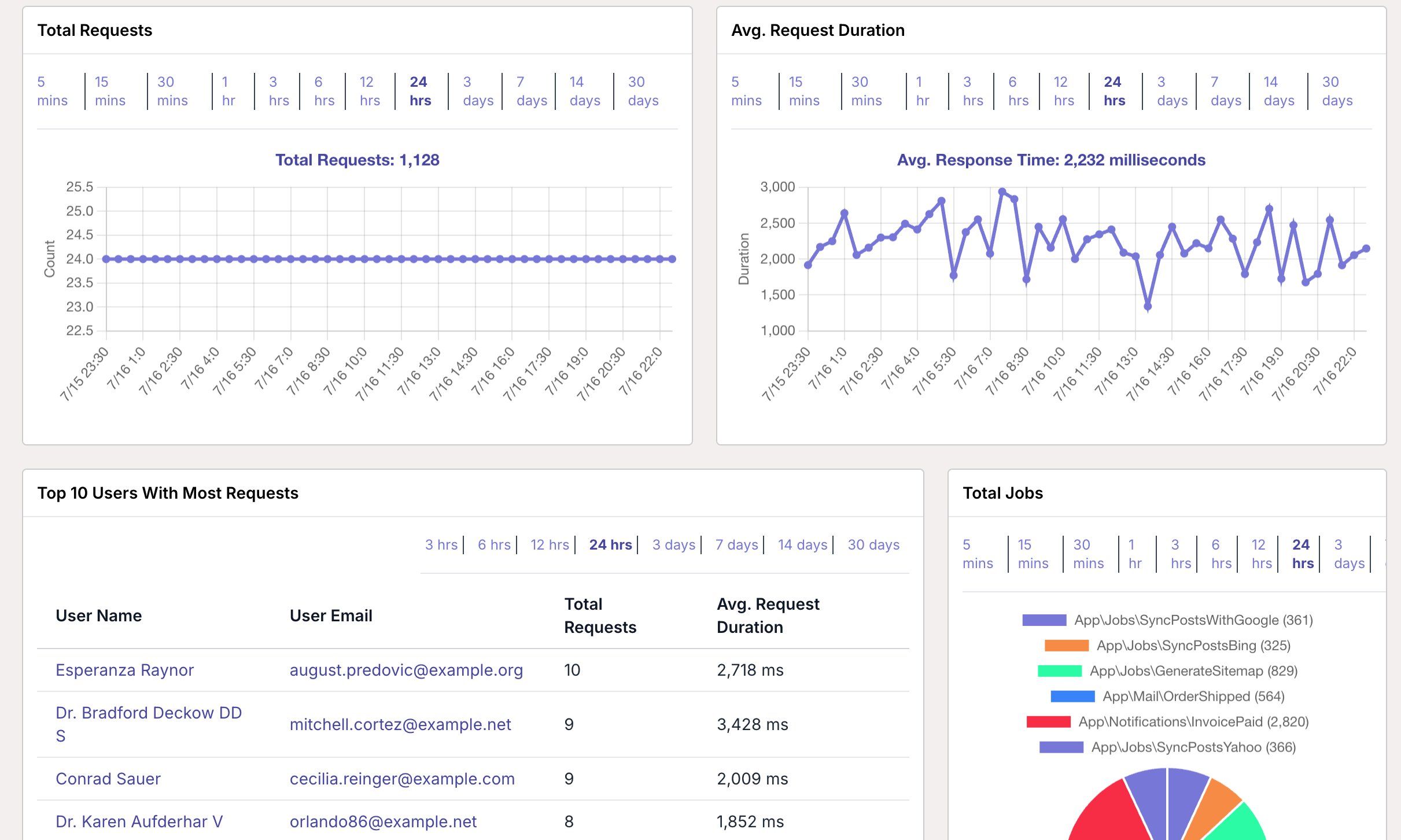Select 1 hr range in Total Requests
This screenshot has width=1401, height=840.
coord(228,91)
